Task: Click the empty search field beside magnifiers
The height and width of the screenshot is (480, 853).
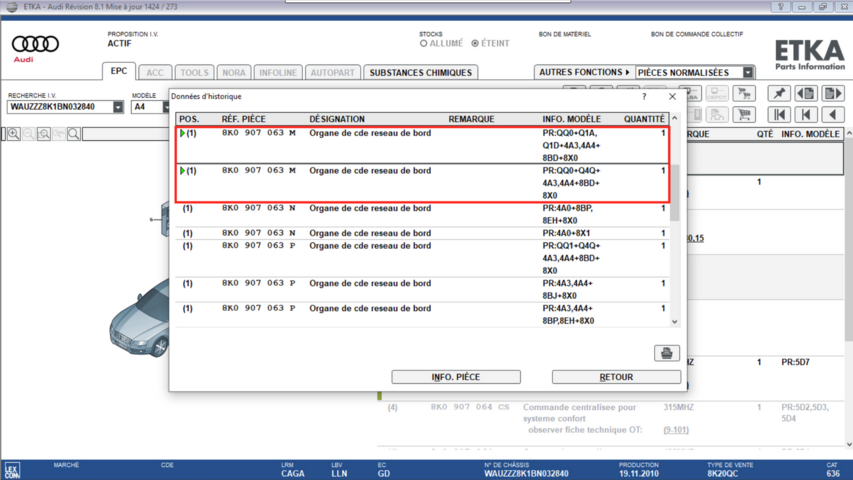Action: 126,134
